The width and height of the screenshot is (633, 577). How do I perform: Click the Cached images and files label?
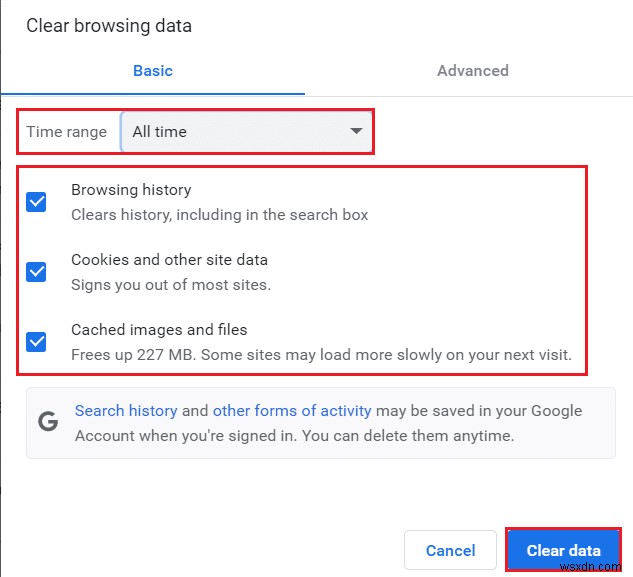(x=159, y=330)
